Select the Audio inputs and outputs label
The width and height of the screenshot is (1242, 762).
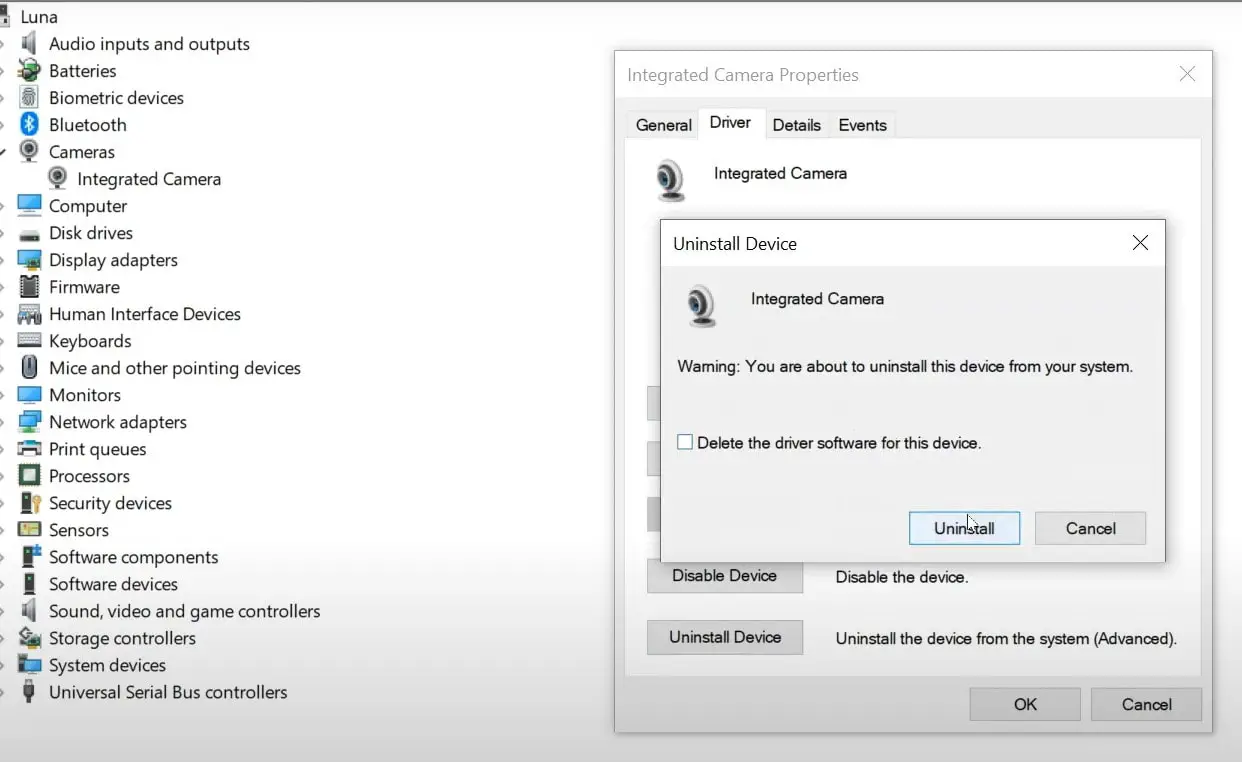tap(149, 44)
